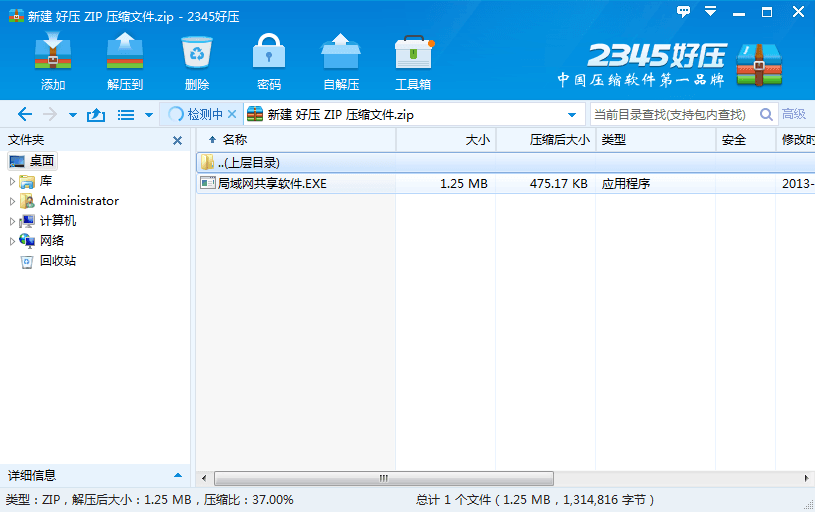
Task: Select 网络 in folder tree
Action: pos(52,240)
